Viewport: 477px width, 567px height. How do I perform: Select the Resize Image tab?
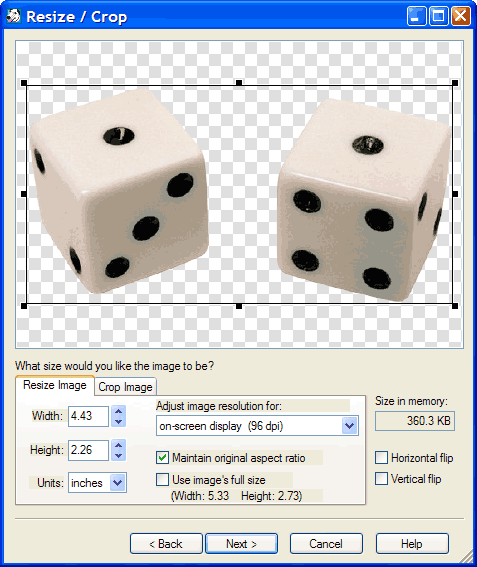(55, 385)
